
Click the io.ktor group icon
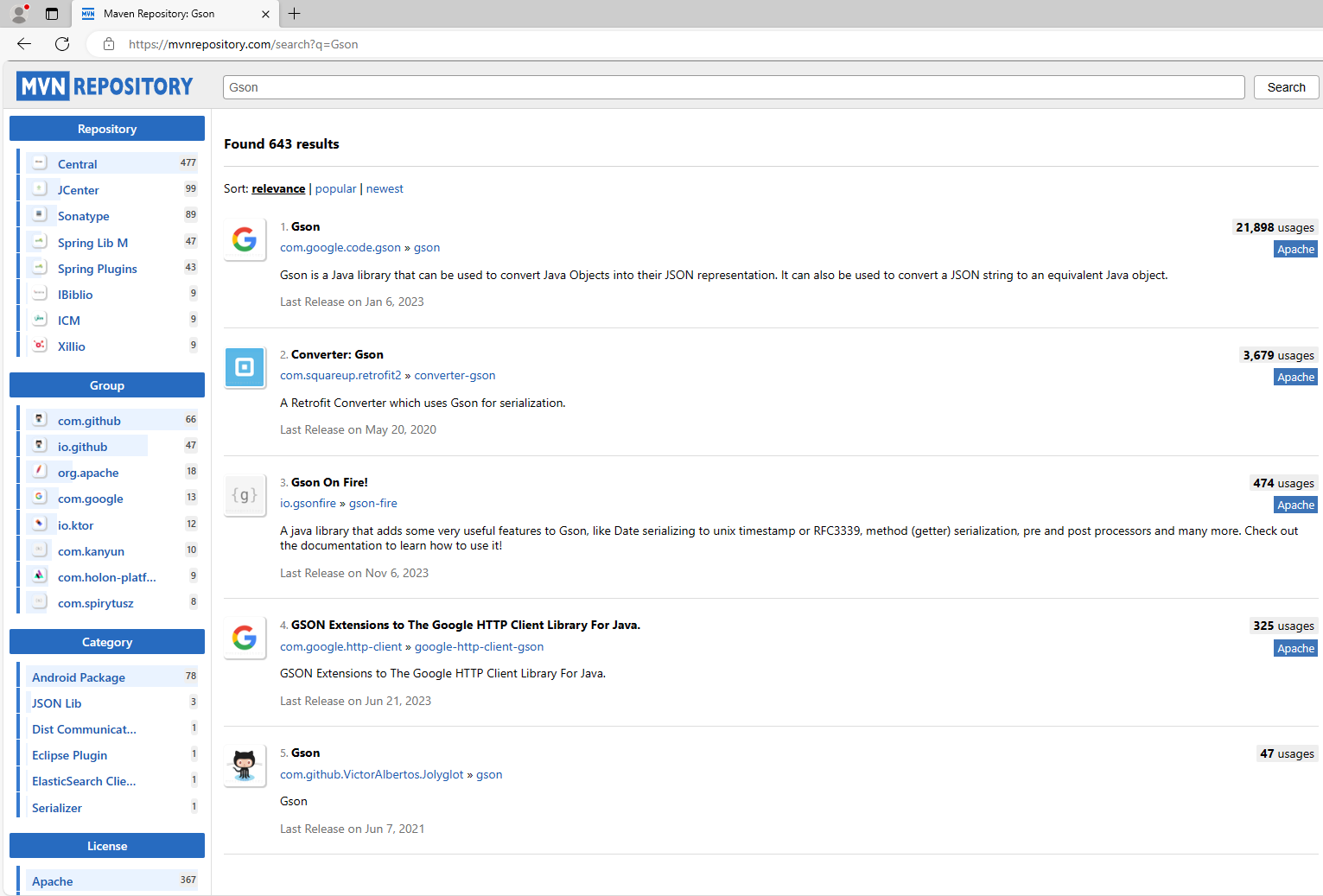pos(40,524)
